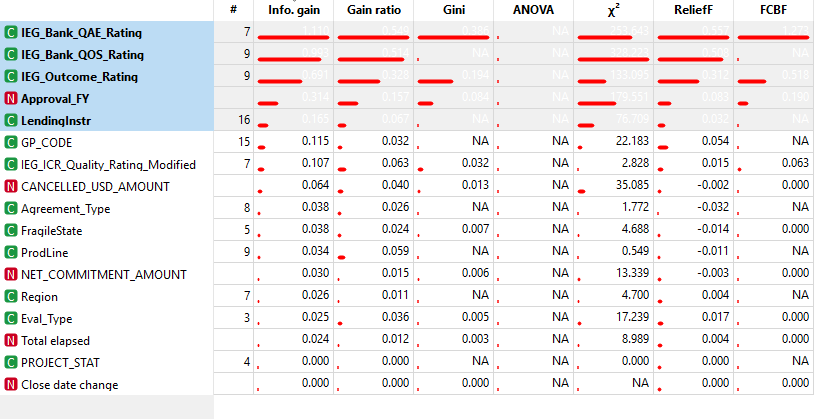Click Total elapsed χ² value 8.989
823x419 pixels.
(636, 339)
